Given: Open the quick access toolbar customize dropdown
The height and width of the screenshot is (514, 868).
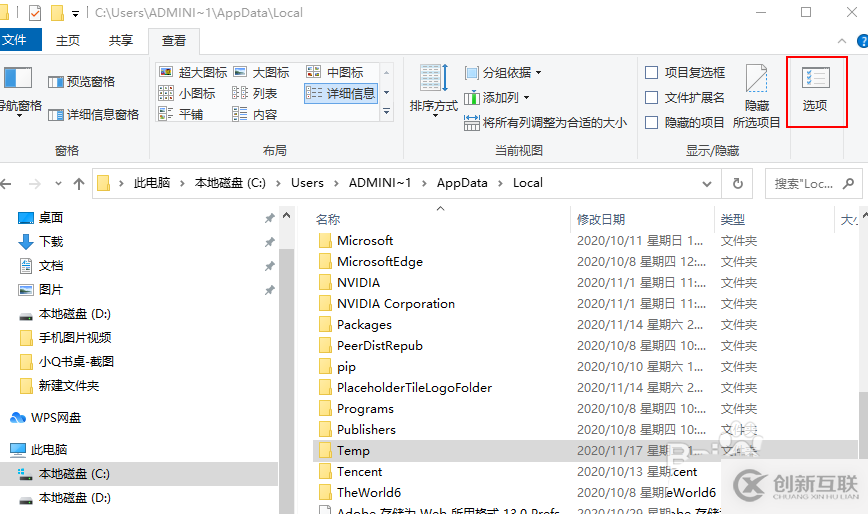Looking at the screenshot, I should (x=75, y=13).
